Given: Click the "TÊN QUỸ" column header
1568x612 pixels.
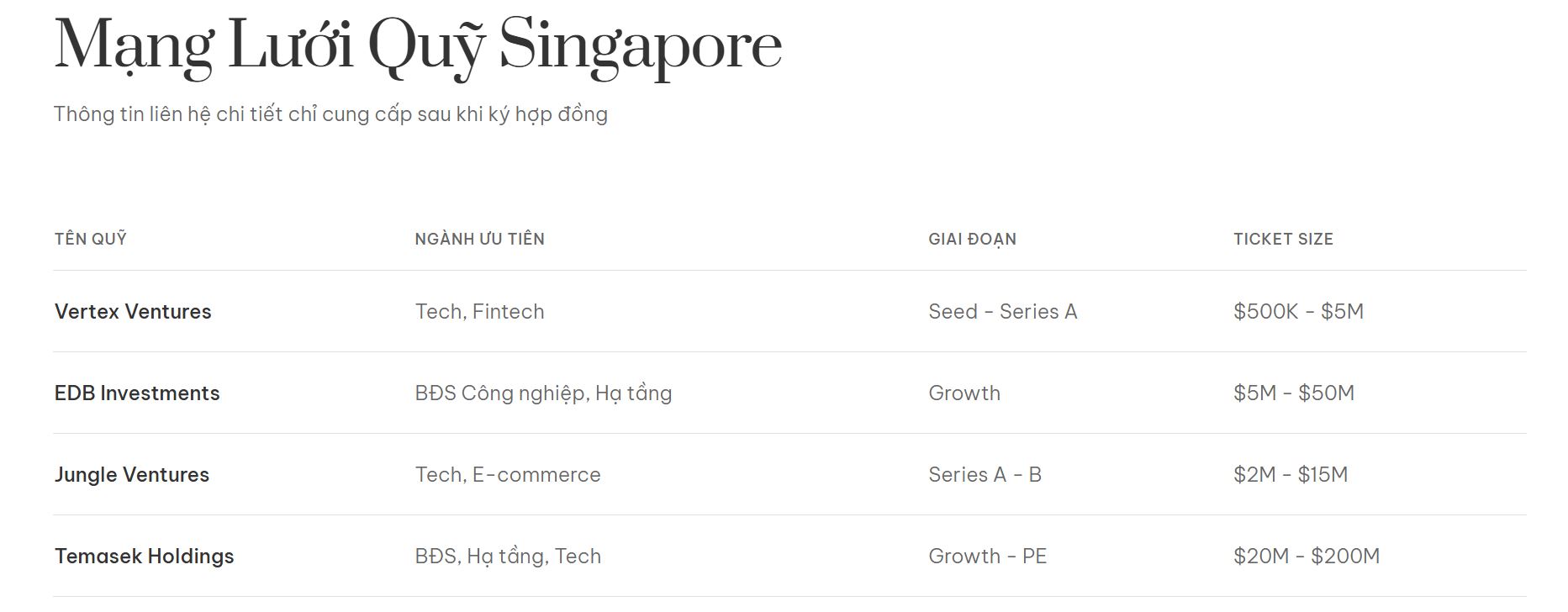Looking at the screenshot, I should click(x=91, y=239).
